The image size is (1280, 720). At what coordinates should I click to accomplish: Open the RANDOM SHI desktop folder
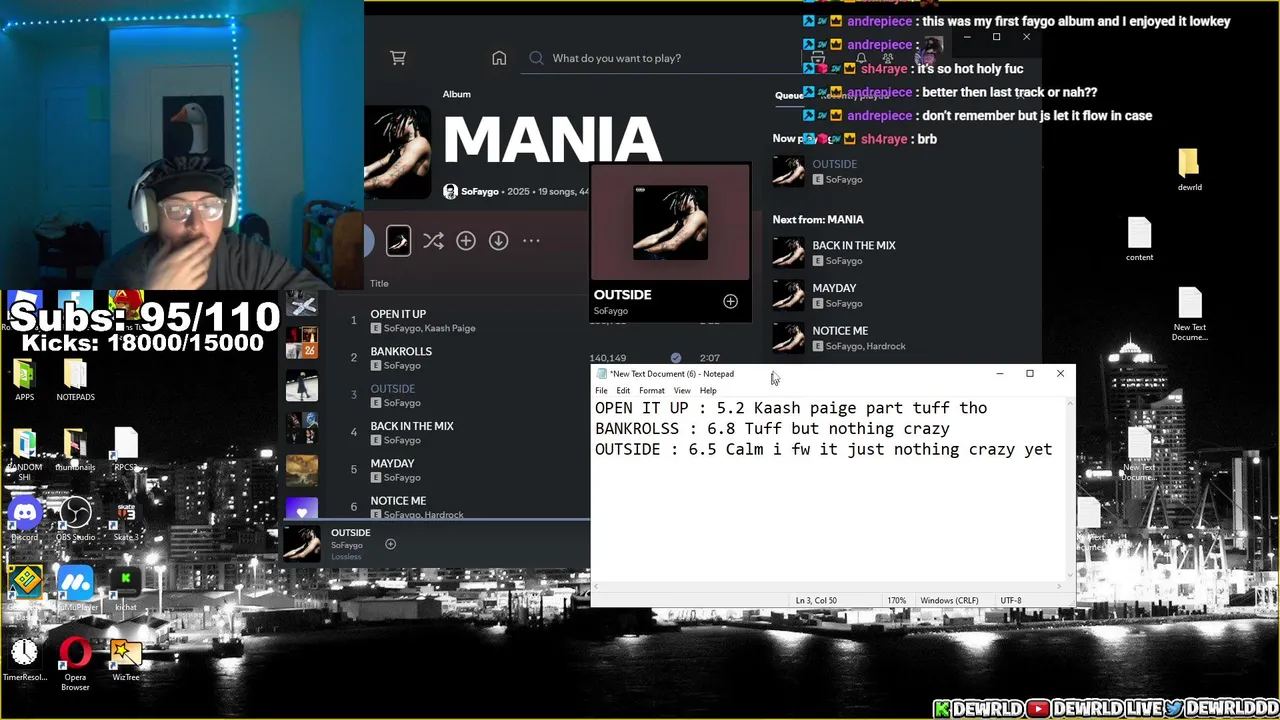coord(24,455)
